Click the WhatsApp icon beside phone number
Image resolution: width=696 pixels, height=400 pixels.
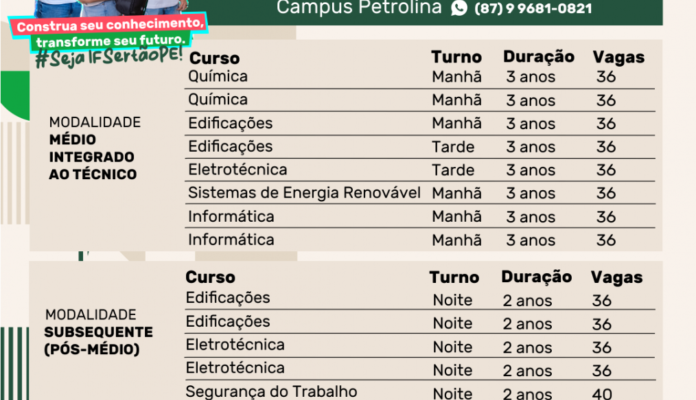coord(459,8)
